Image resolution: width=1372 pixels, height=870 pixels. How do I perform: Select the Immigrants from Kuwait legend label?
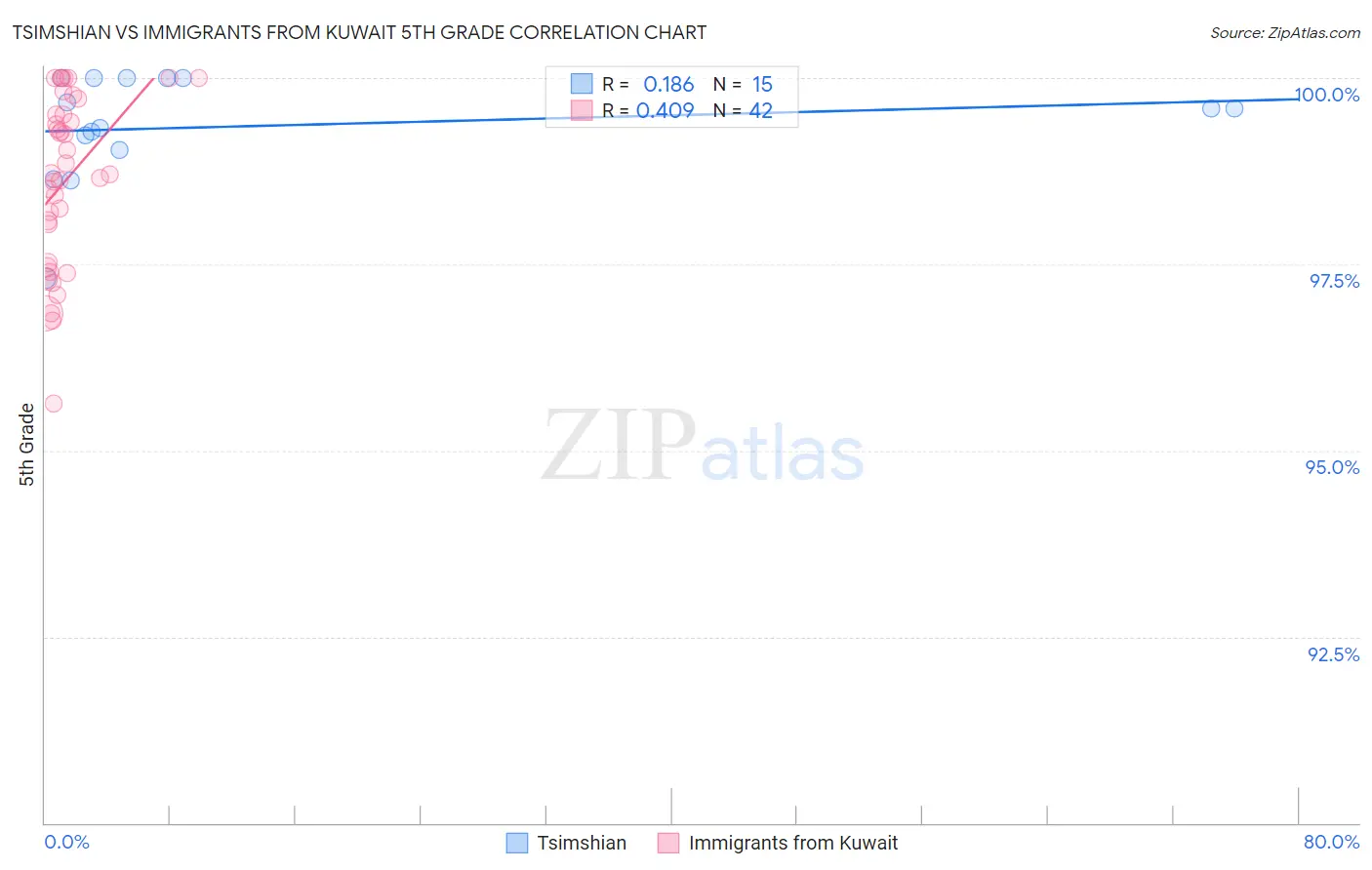793,843
